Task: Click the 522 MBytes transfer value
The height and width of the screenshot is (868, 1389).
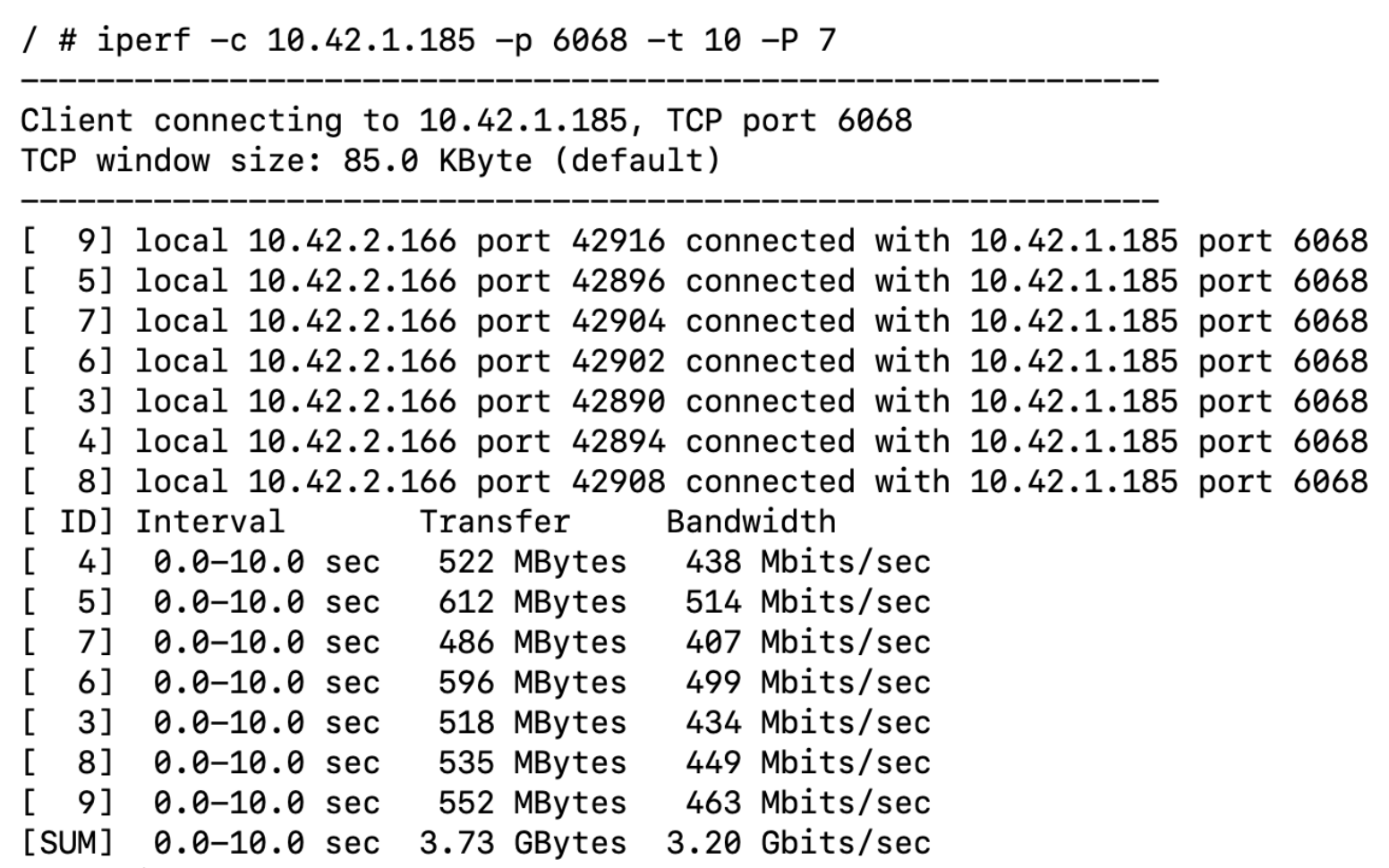Action: click(532, 562)
